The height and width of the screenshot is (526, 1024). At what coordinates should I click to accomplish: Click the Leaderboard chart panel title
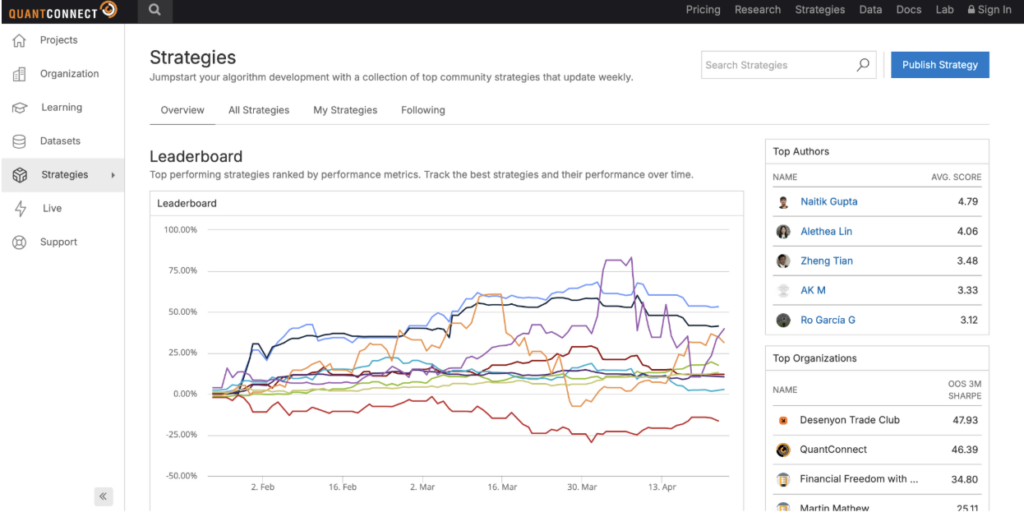pyautogui.click(x=187, y=204)
